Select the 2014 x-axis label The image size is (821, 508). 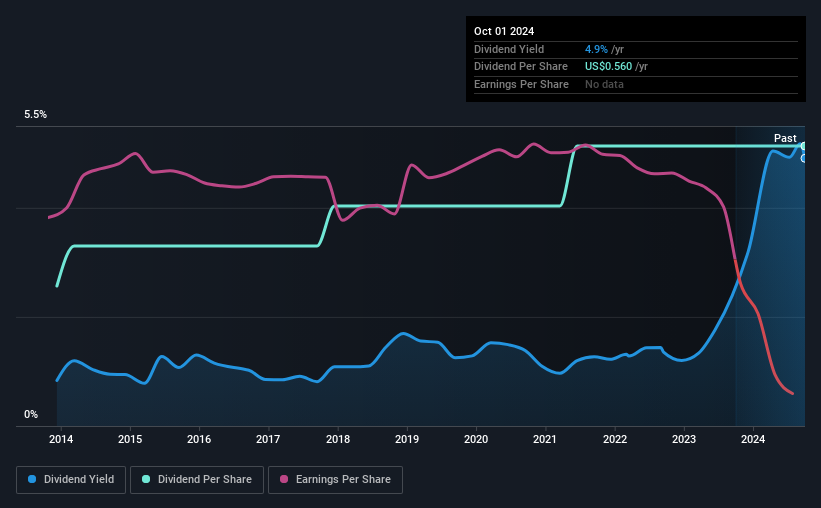(61, 439)
